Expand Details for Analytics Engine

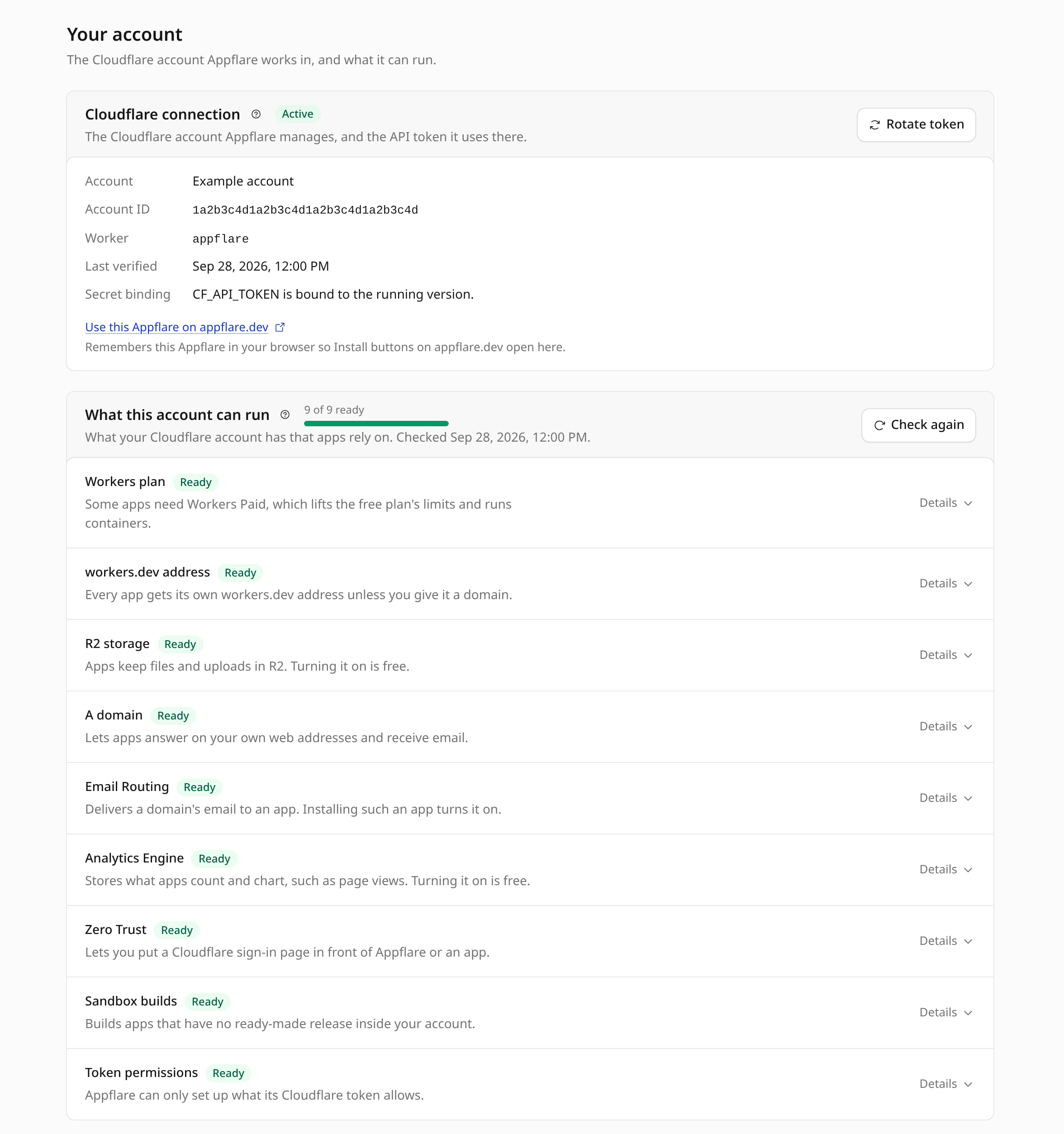945,869
